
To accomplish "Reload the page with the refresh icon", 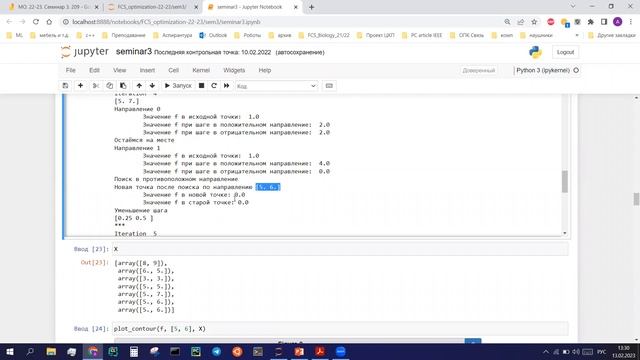I will [36, 22].
